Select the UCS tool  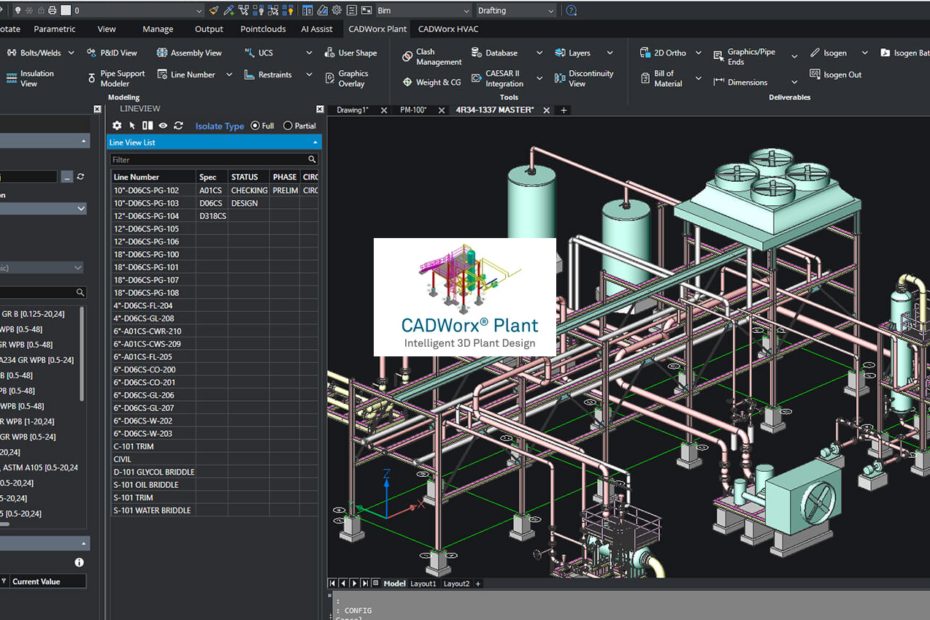pyautogui.click(x=259, y=53)
